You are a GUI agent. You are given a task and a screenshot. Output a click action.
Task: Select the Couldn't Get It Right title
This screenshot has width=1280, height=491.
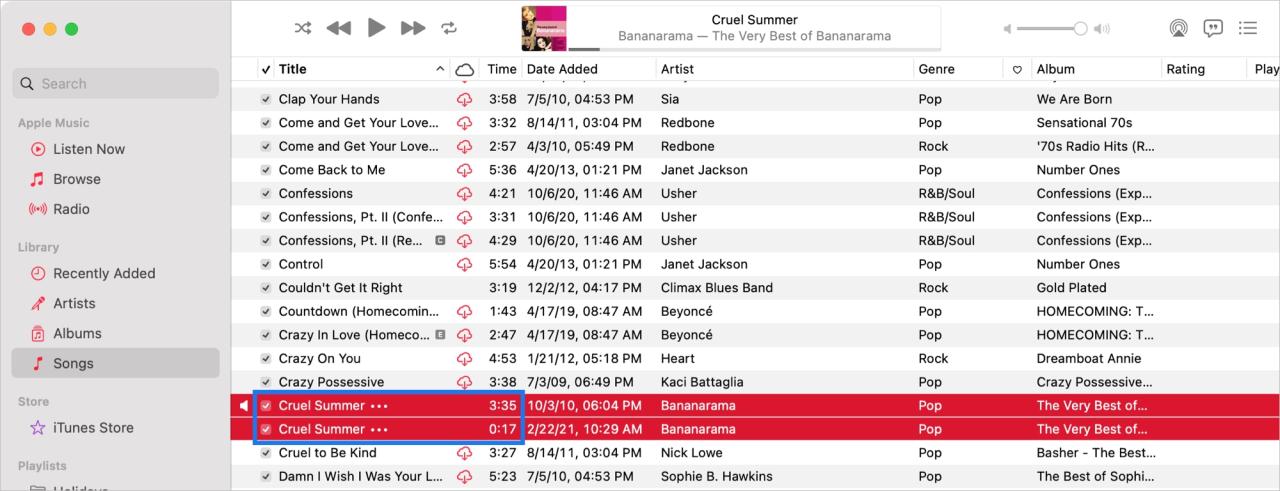[x=341, y=288]
